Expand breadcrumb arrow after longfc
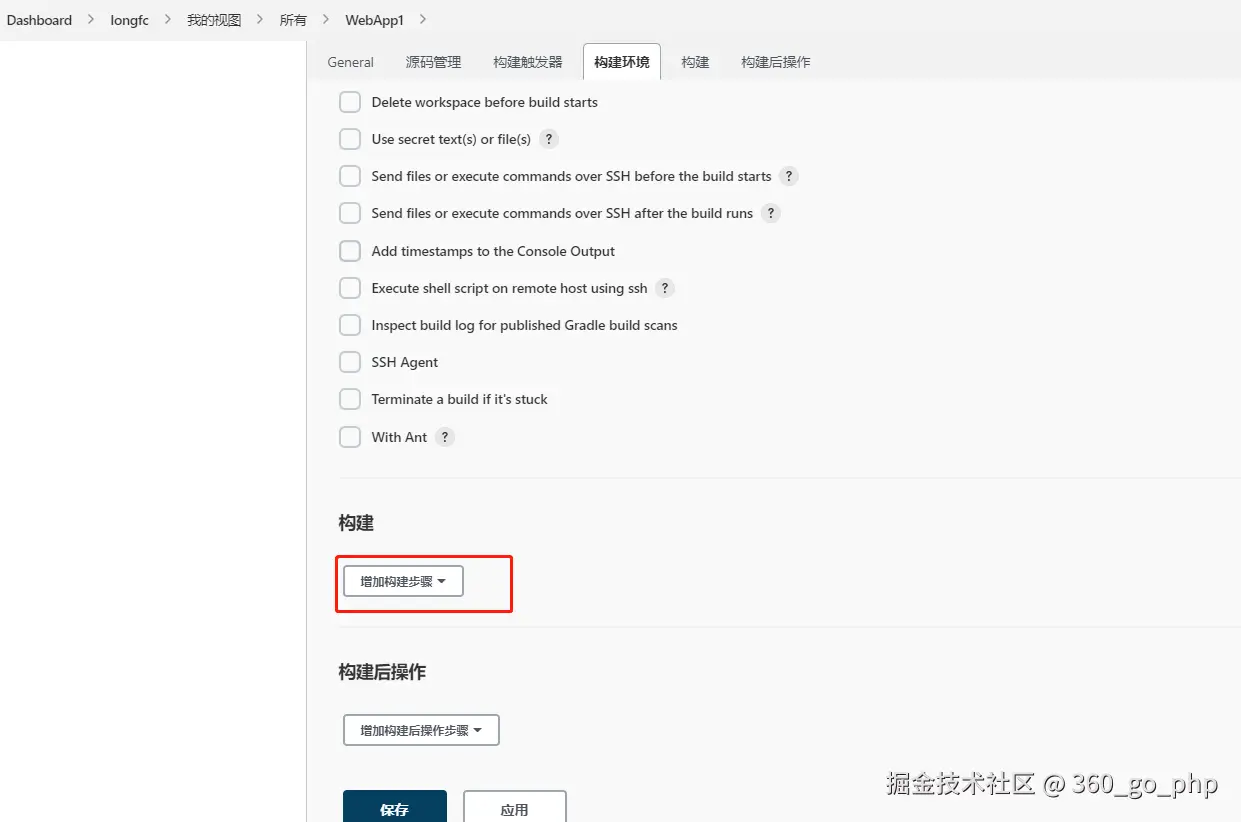This screenshot has height=822, width=1241. [x=168, y=20]
